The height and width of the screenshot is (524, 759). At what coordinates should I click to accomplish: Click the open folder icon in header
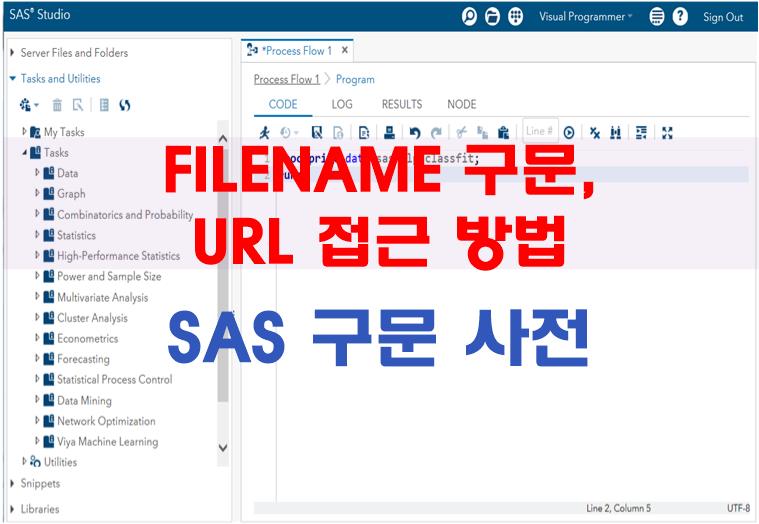click(x=492, y=17)
